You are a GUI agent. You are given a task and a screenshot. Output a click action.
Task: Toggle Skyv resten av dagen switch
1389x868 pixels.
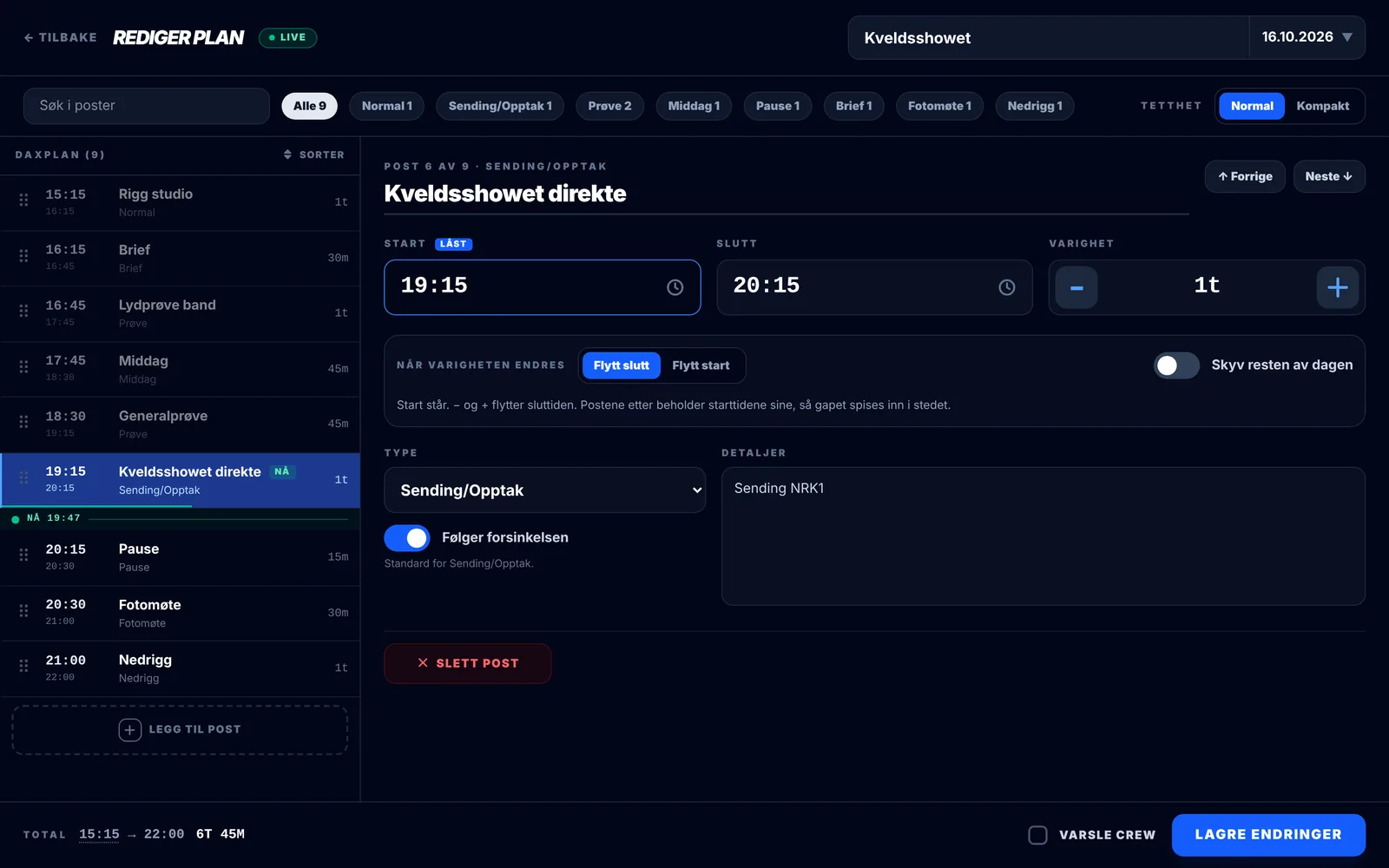[x=1176, y=365]
